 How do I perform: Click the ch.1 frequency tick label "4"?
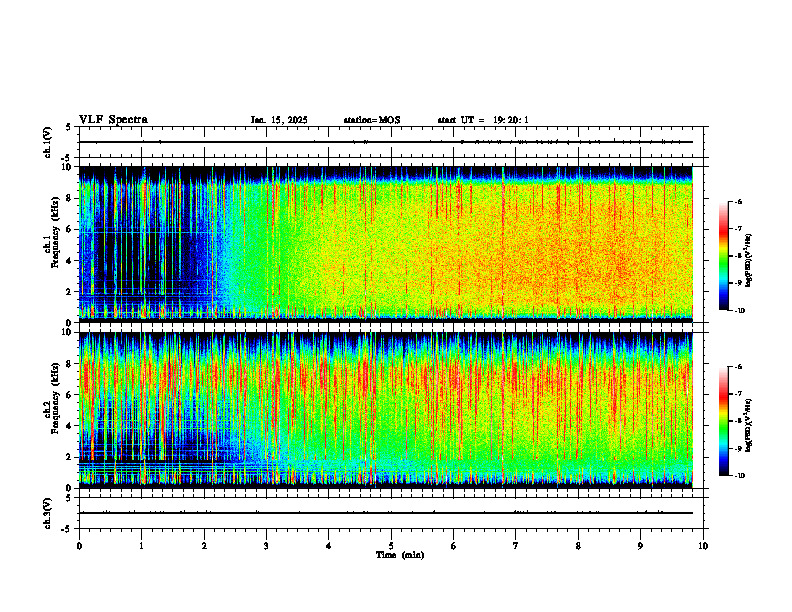70,261
